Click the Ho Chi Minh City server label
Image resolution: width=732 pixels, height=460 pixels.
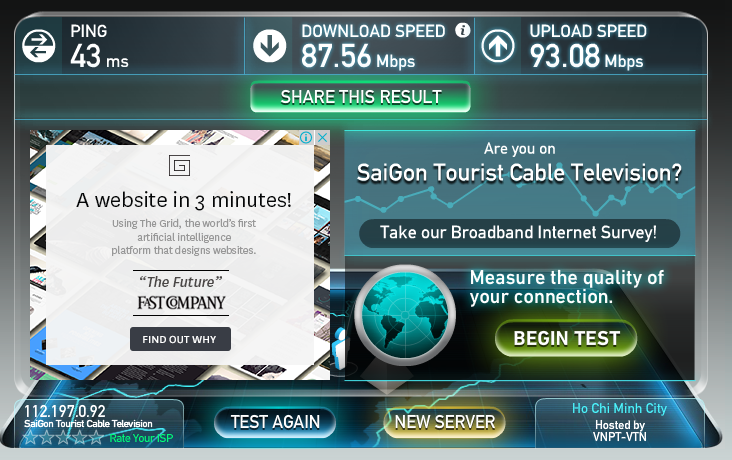click(619, 408)
